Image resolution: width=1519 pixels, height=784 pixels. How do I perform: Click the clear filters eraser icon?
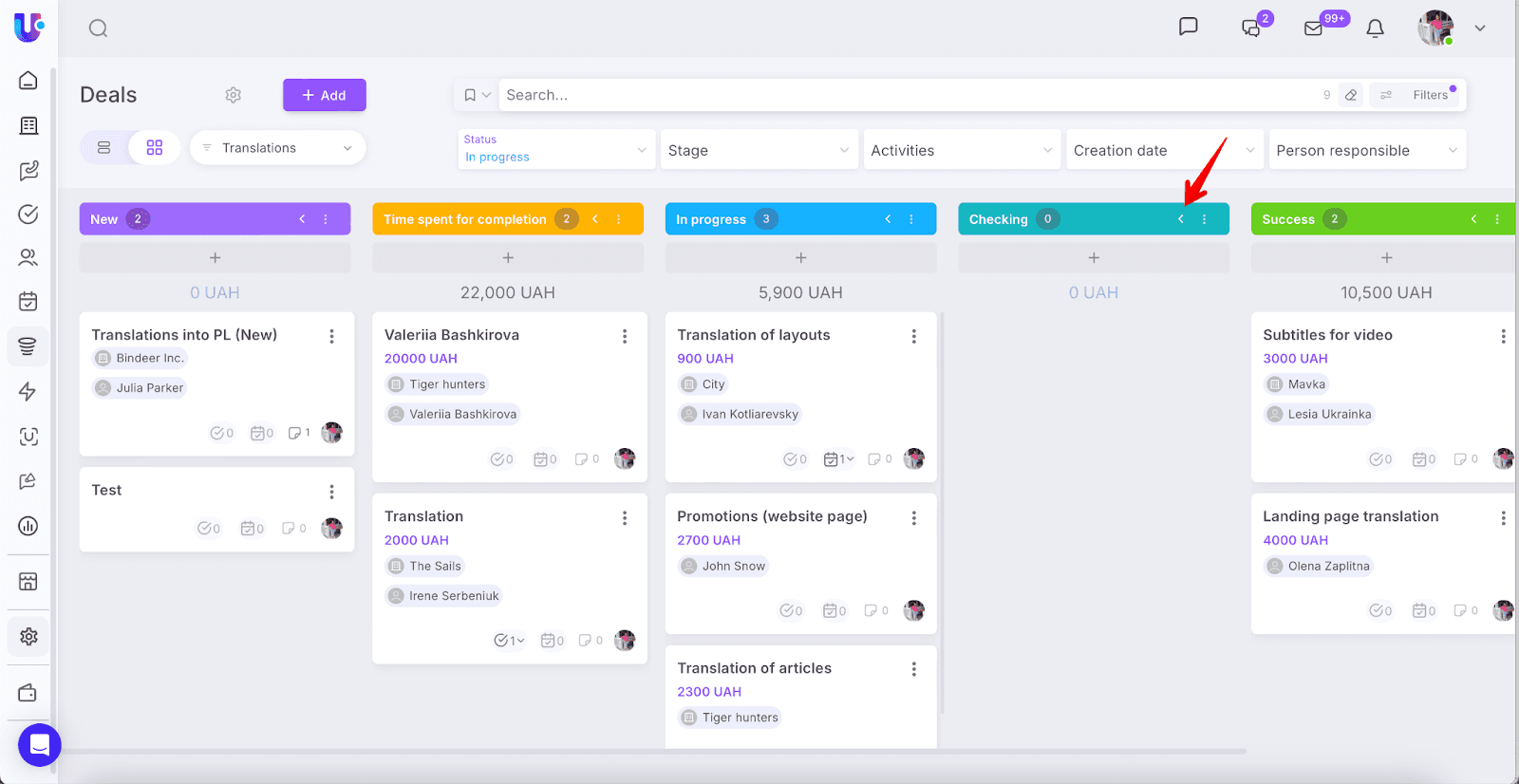tap(1351, 95)
